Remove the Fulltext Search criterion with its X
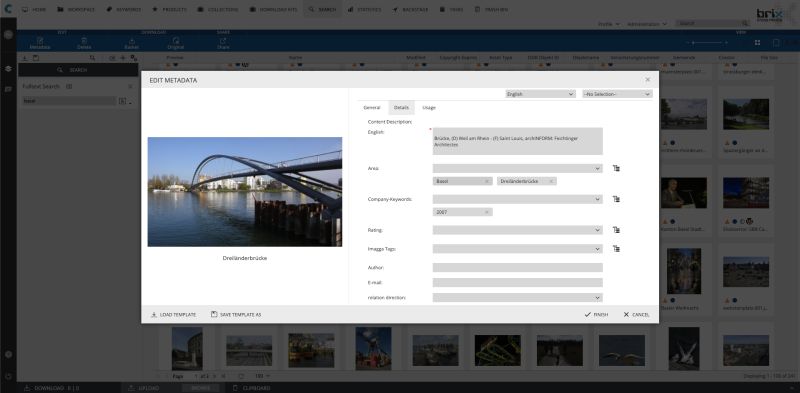Screen dimensions: 800x393 coord(130,87)
